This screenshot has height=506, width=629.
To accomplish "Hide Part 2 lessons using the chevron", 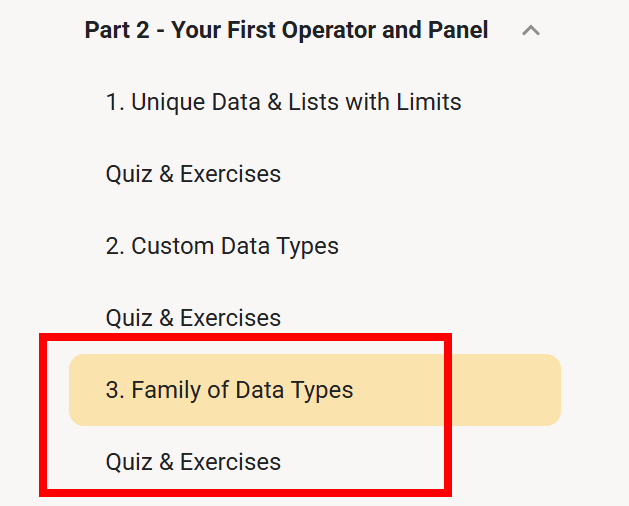I will tap(531, 31).
